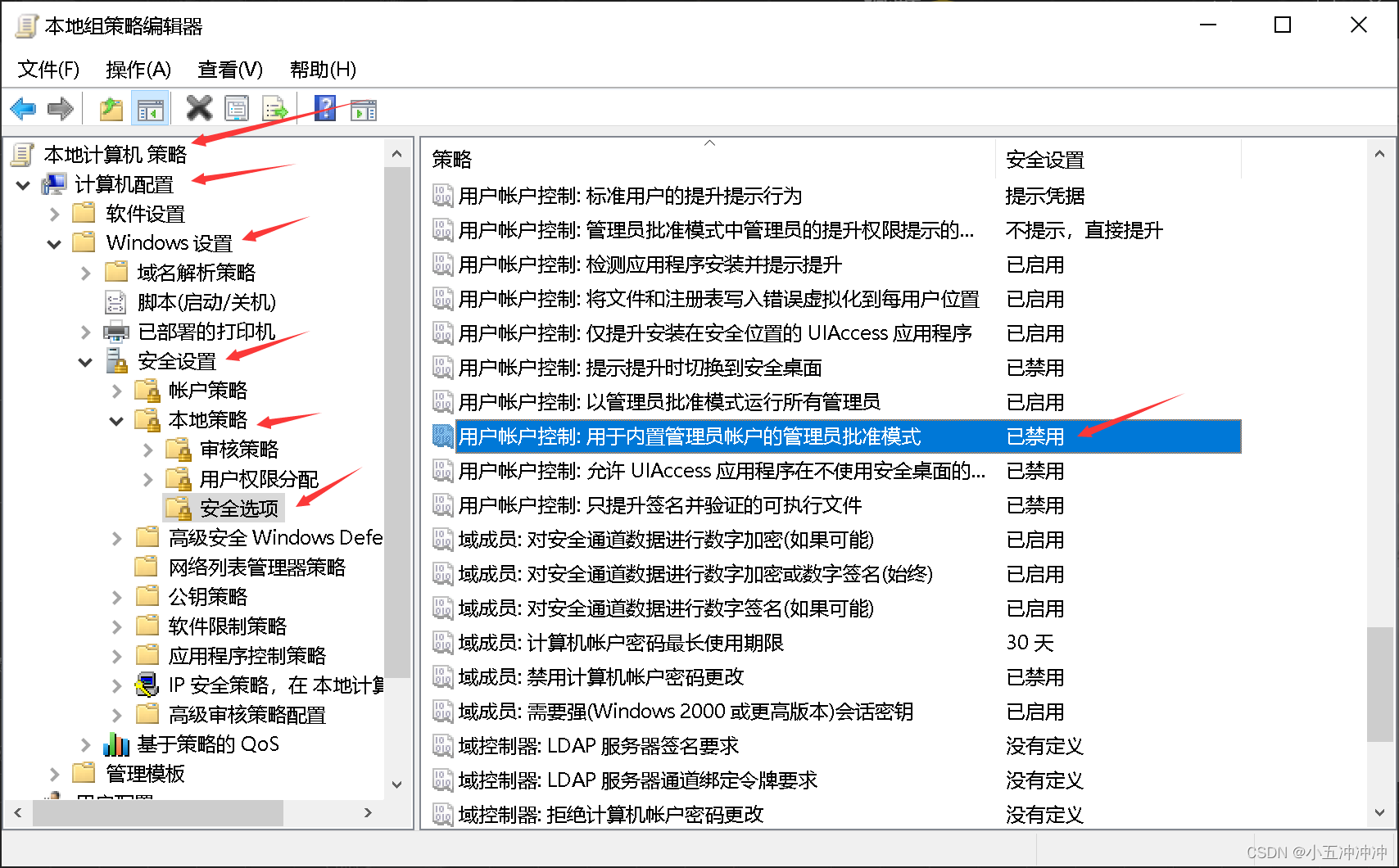The image size is (1399, 868).
Task: Click the Forward arrow toolbar icon
Action: (x=61, y=108)
